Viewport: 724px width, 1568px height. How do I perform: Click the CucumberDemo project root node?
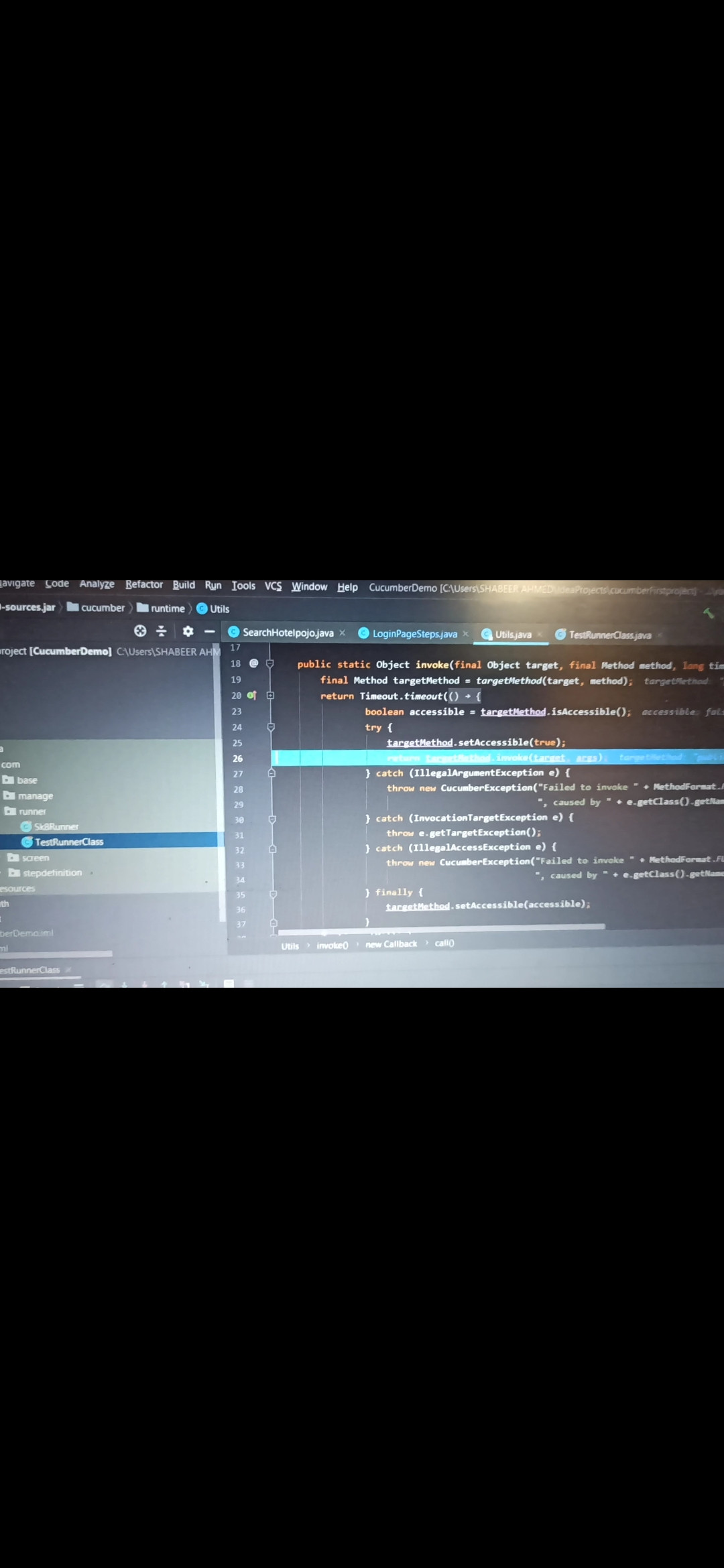(x=70, y=651)
